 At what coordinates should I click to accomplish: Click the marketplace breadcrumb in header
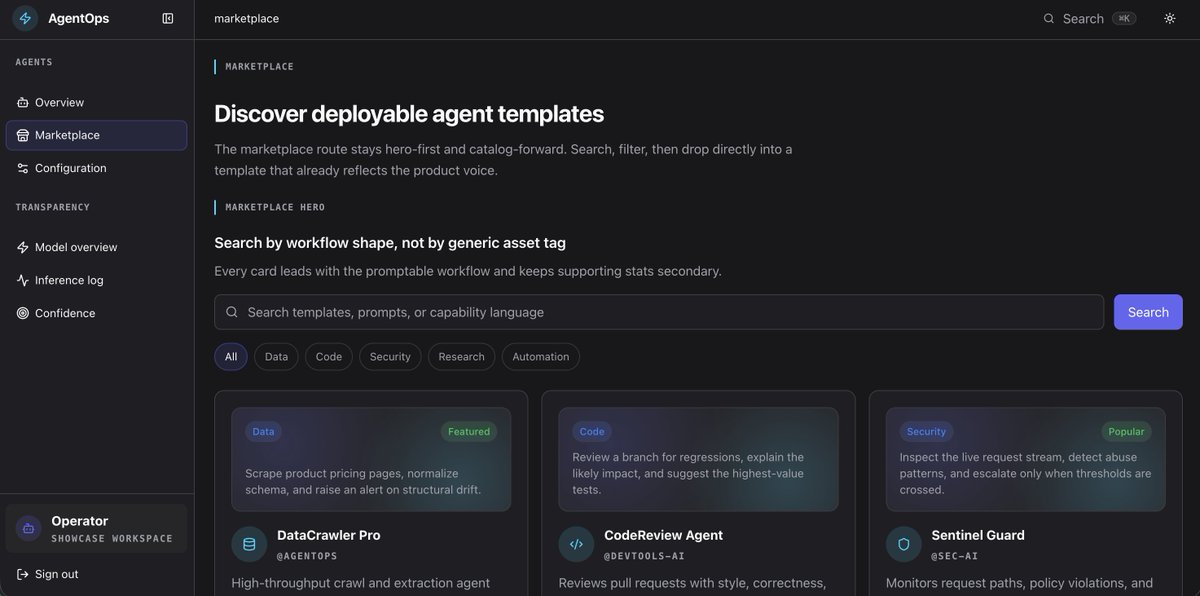tap(247, 18)
